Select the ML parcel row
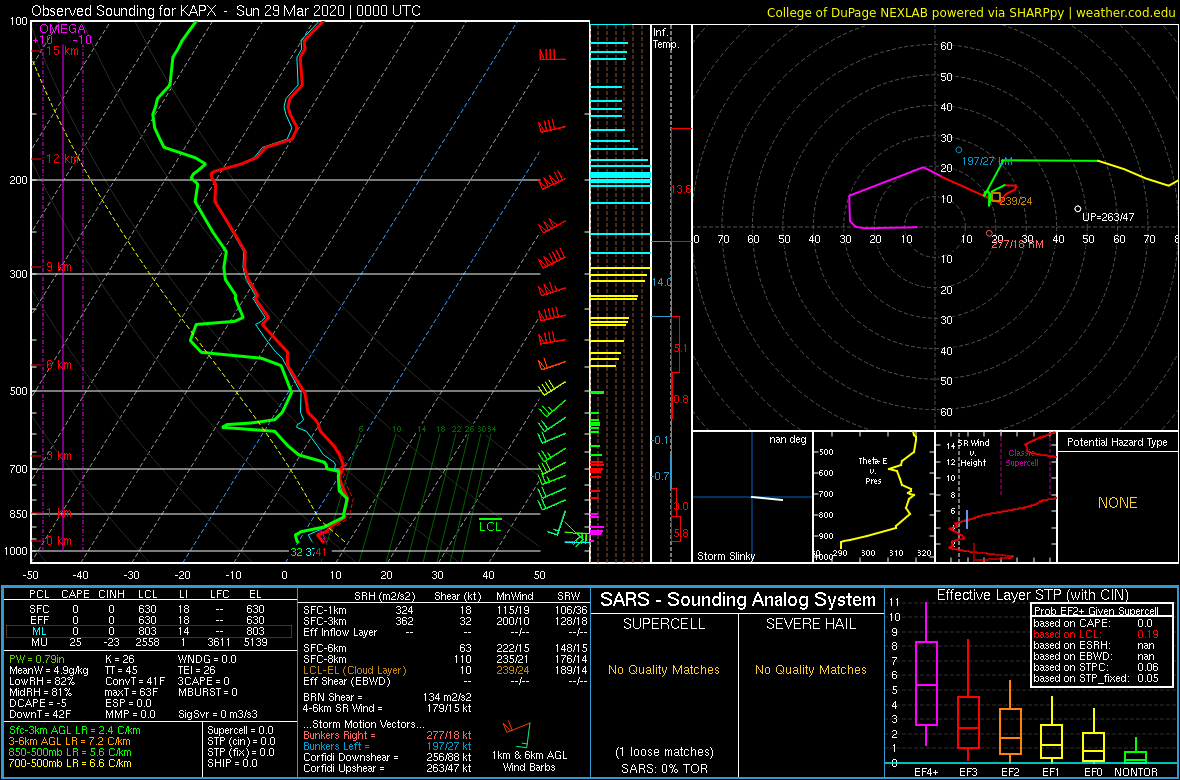1180x780 pixels. click(151, 630)
